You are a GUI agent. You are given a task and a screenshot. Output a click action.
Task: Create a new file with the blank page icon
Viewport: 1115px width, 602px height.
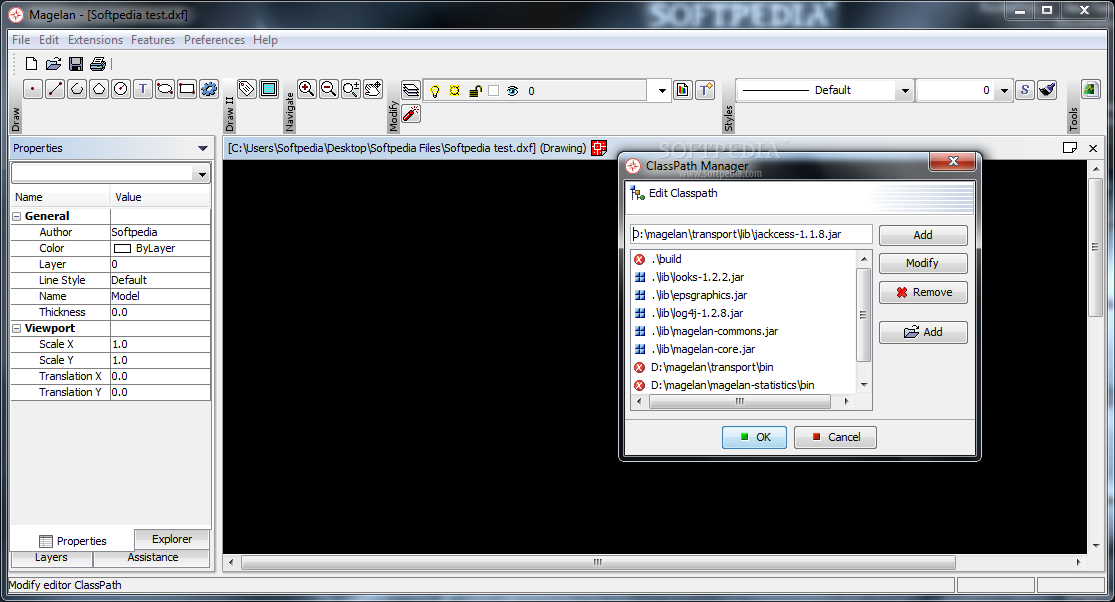31,64
